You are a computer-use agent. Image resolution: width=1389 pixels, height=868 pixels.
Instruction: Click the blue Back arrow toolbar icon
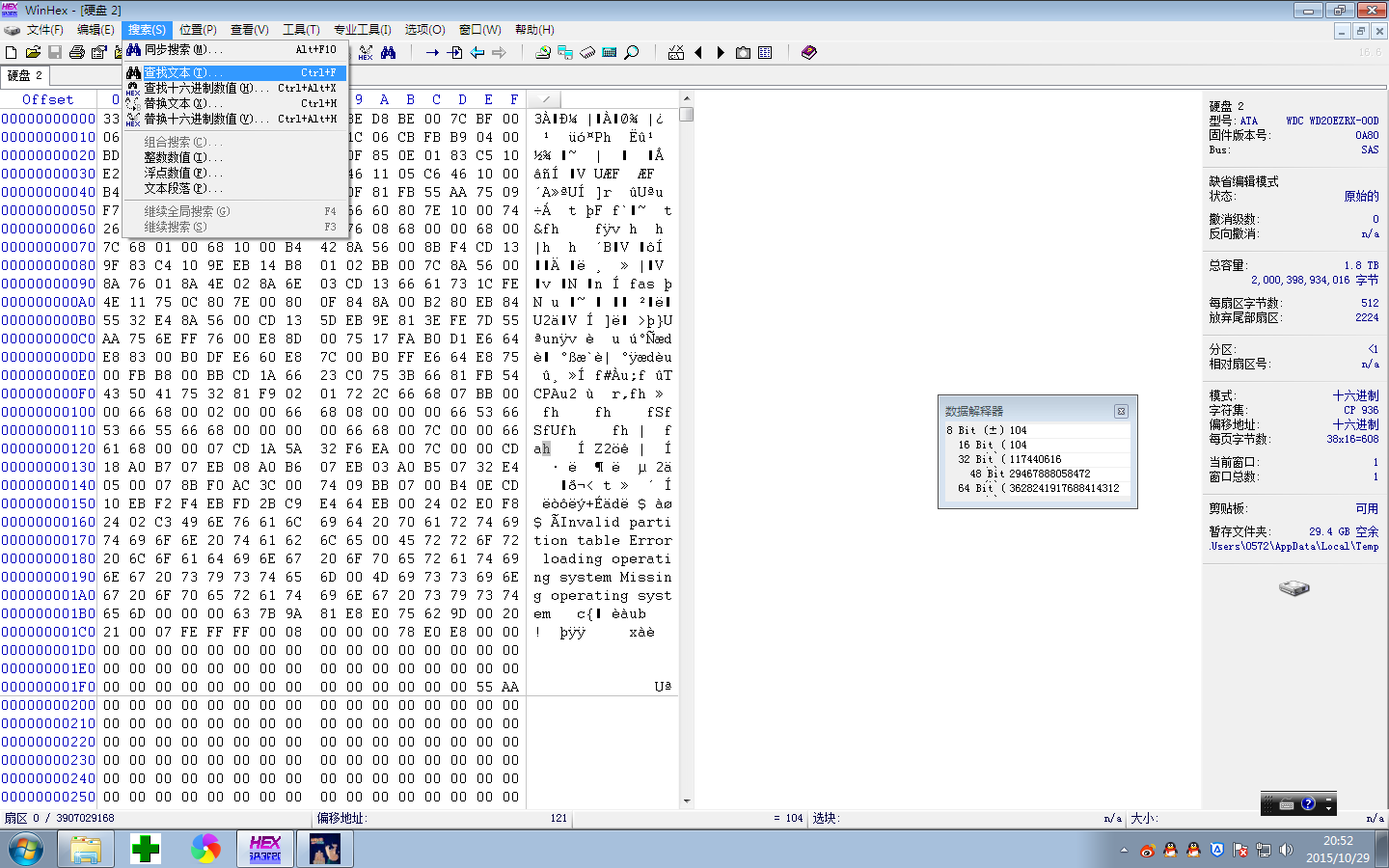click(477, 52)
